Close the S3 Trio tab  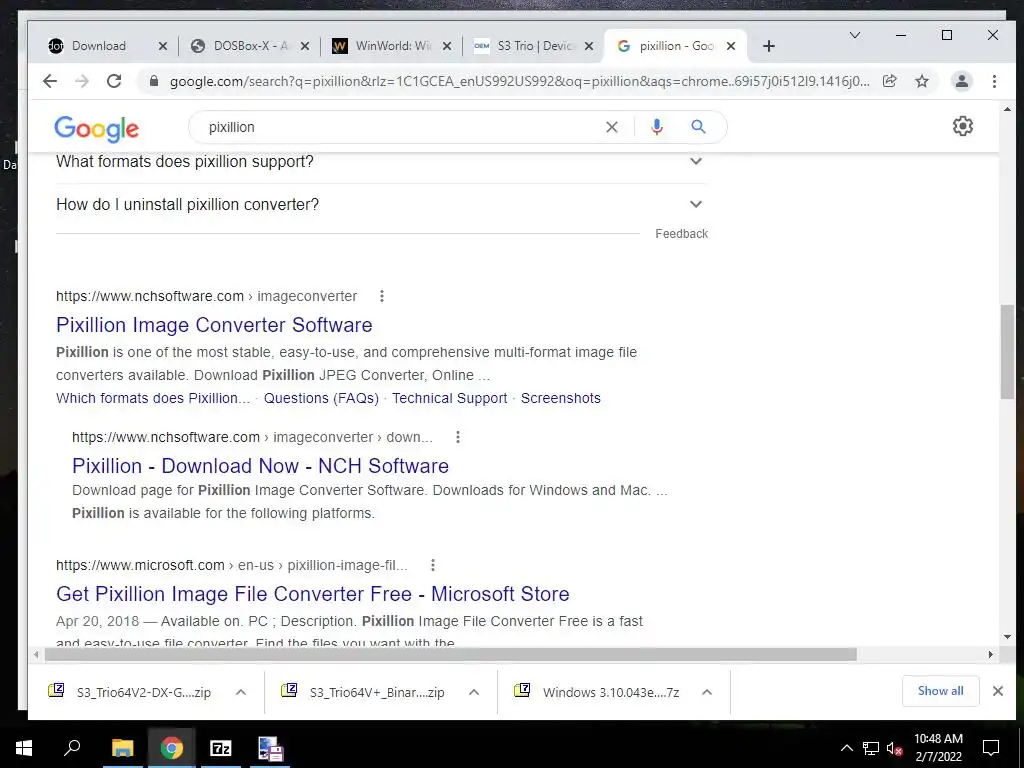589,46
